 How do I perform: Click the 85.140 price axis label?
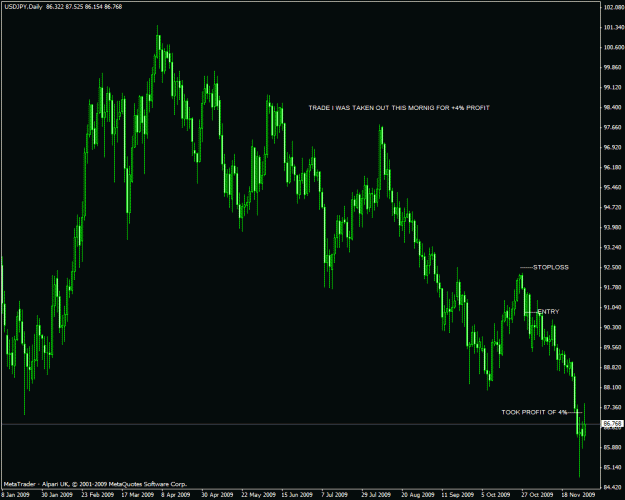(x=613, y=467)
